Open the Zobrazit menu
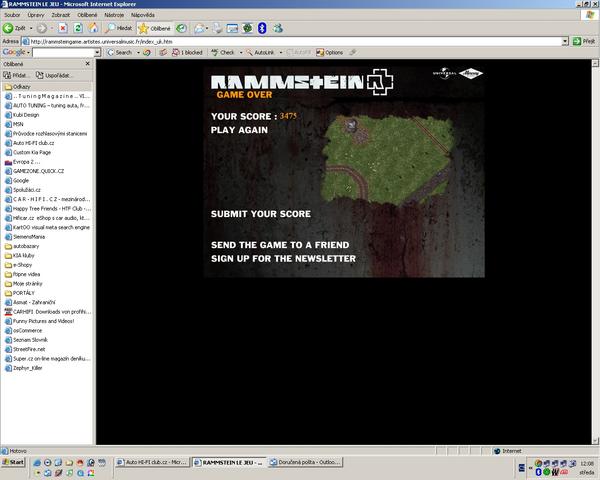 [x=60, y=15]
